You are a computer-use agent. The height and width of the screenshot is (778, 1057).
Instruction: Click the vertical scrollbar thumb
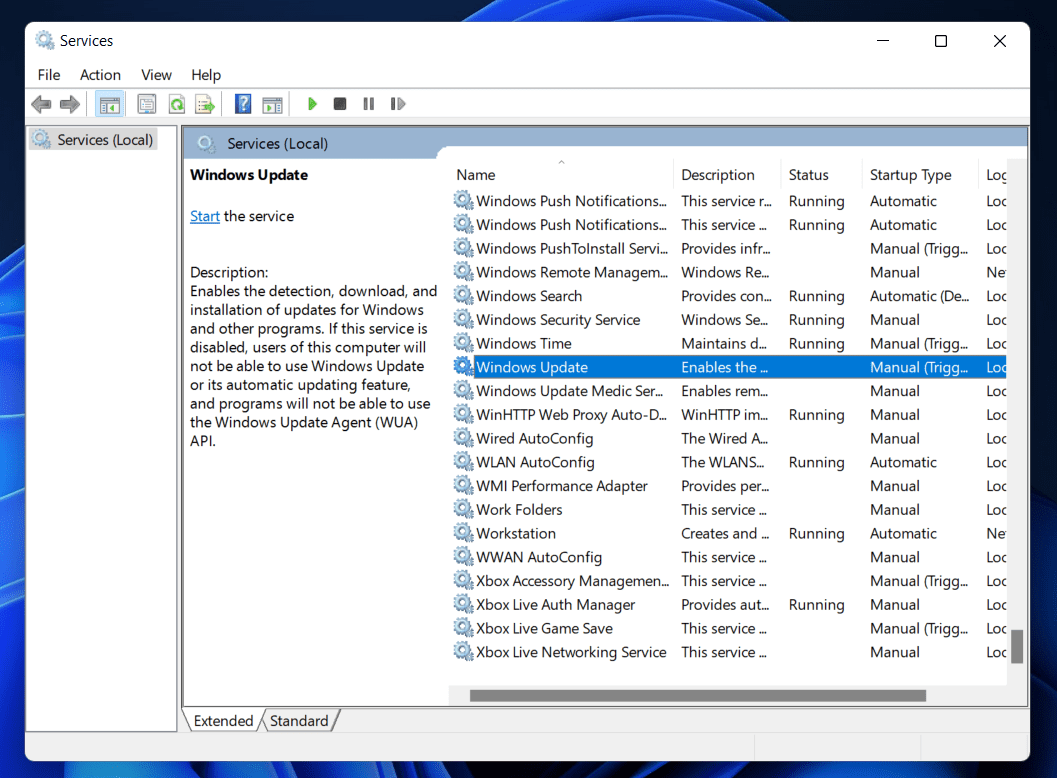pyautogui.click(x=1017, y=647)
